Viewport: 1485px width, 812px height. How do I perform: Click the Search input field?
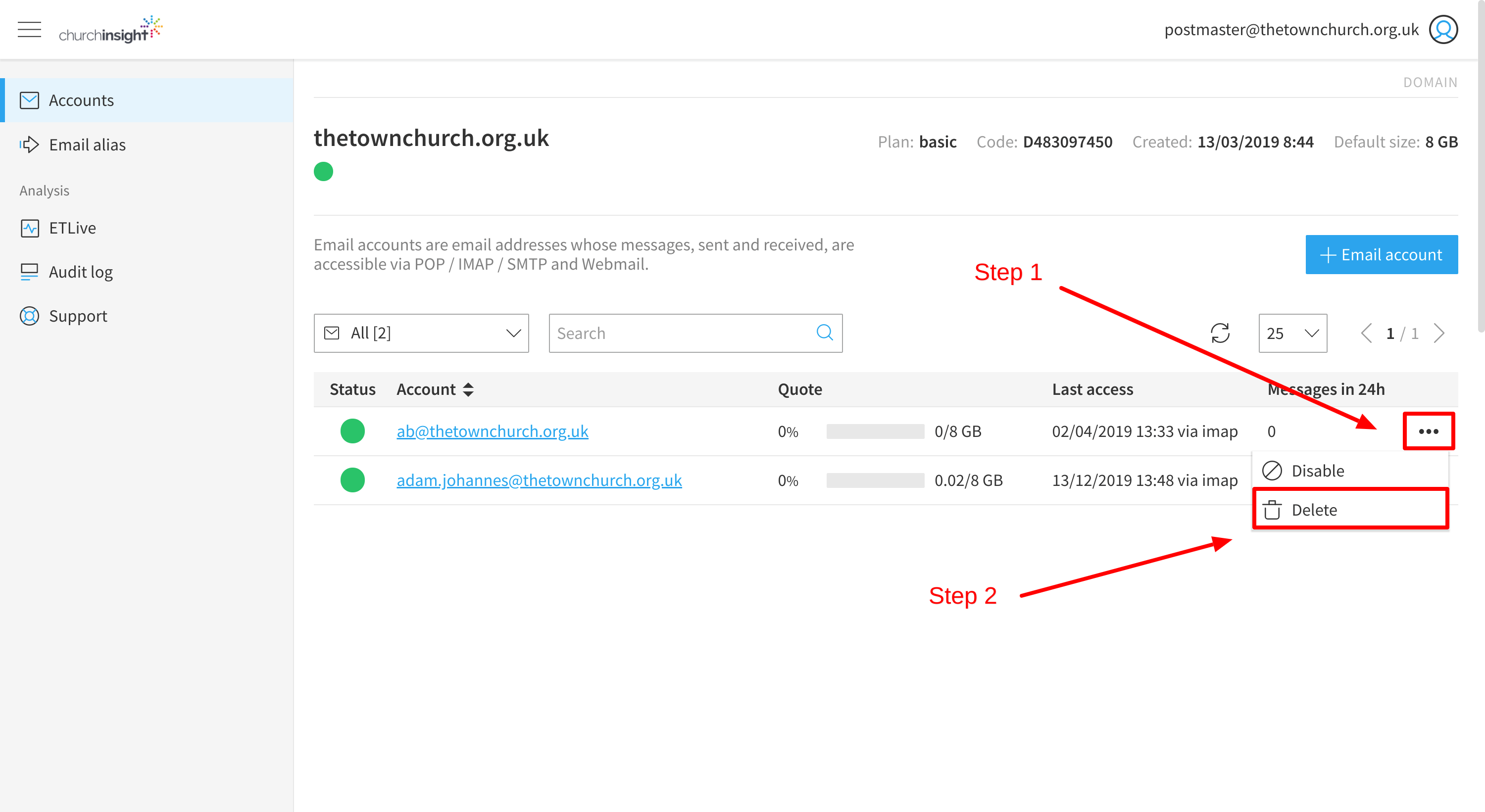tap(695, 333)
